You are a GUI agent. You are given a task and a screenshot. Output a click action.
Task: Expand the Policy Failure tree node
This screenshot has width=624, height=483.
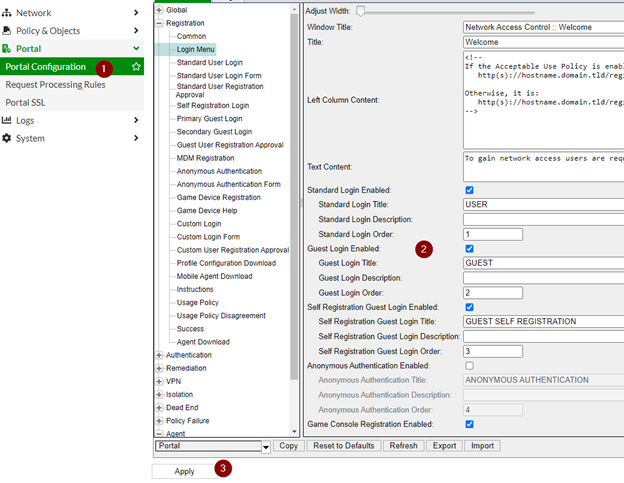159,421
